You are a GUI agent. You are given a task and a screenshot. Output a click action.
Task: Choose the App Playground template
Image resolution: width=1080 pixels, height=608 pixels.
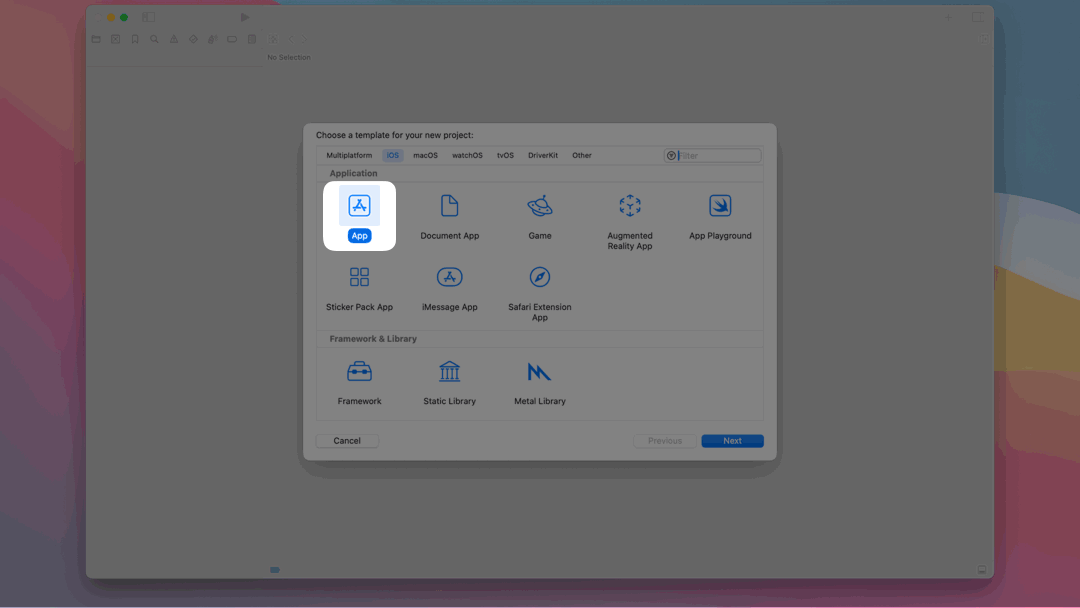click(x=720, y=206)
